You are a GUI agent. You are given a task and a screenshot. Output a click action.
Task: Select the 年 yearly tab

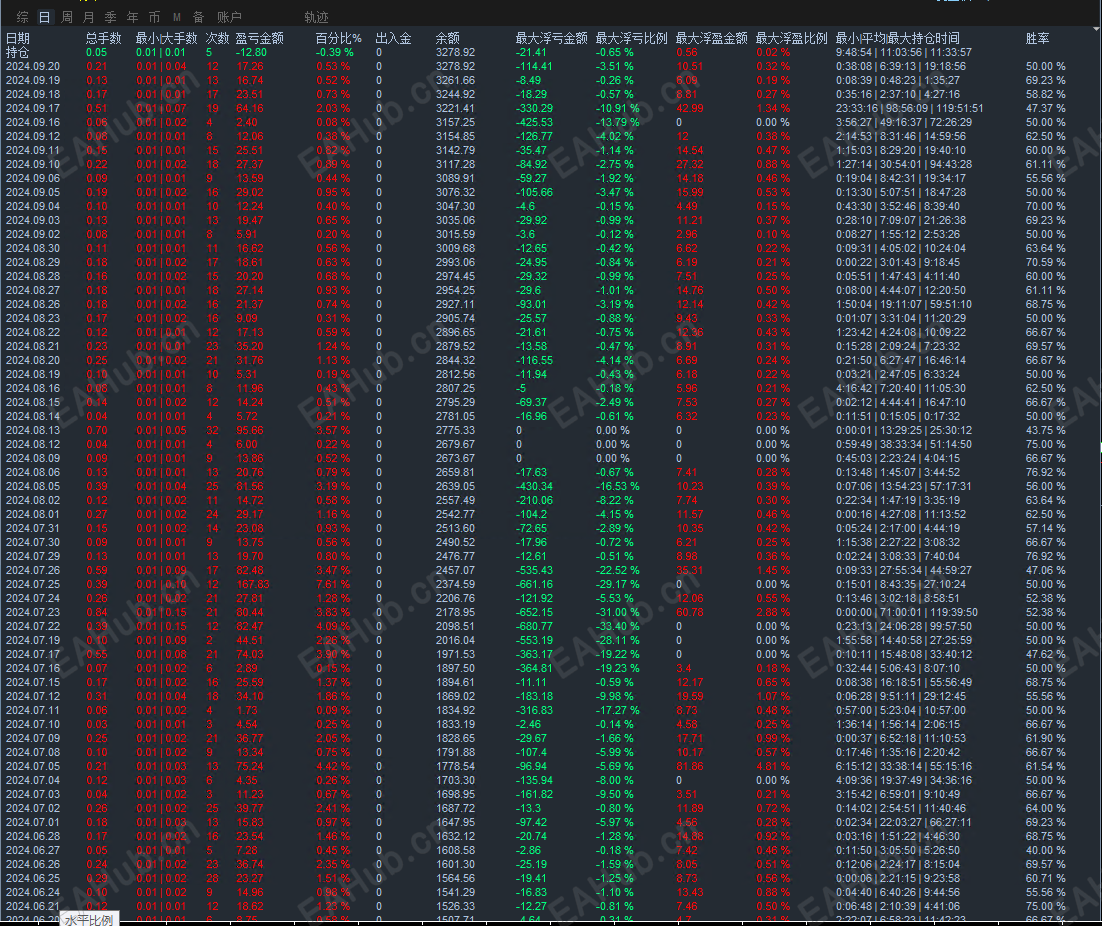pos(132,17)
